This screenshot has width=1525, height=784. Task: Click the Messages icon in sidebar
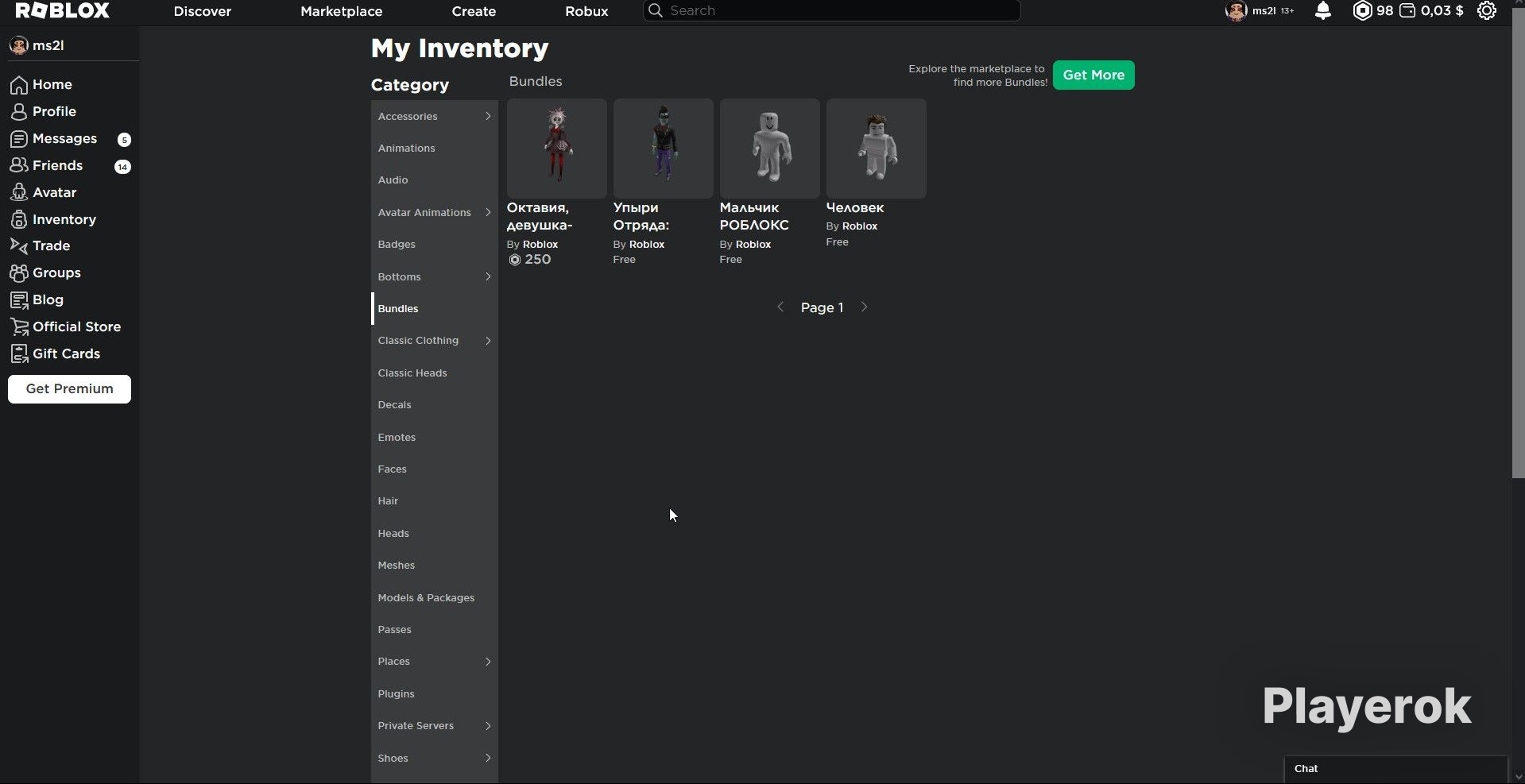tap(19, 138)
